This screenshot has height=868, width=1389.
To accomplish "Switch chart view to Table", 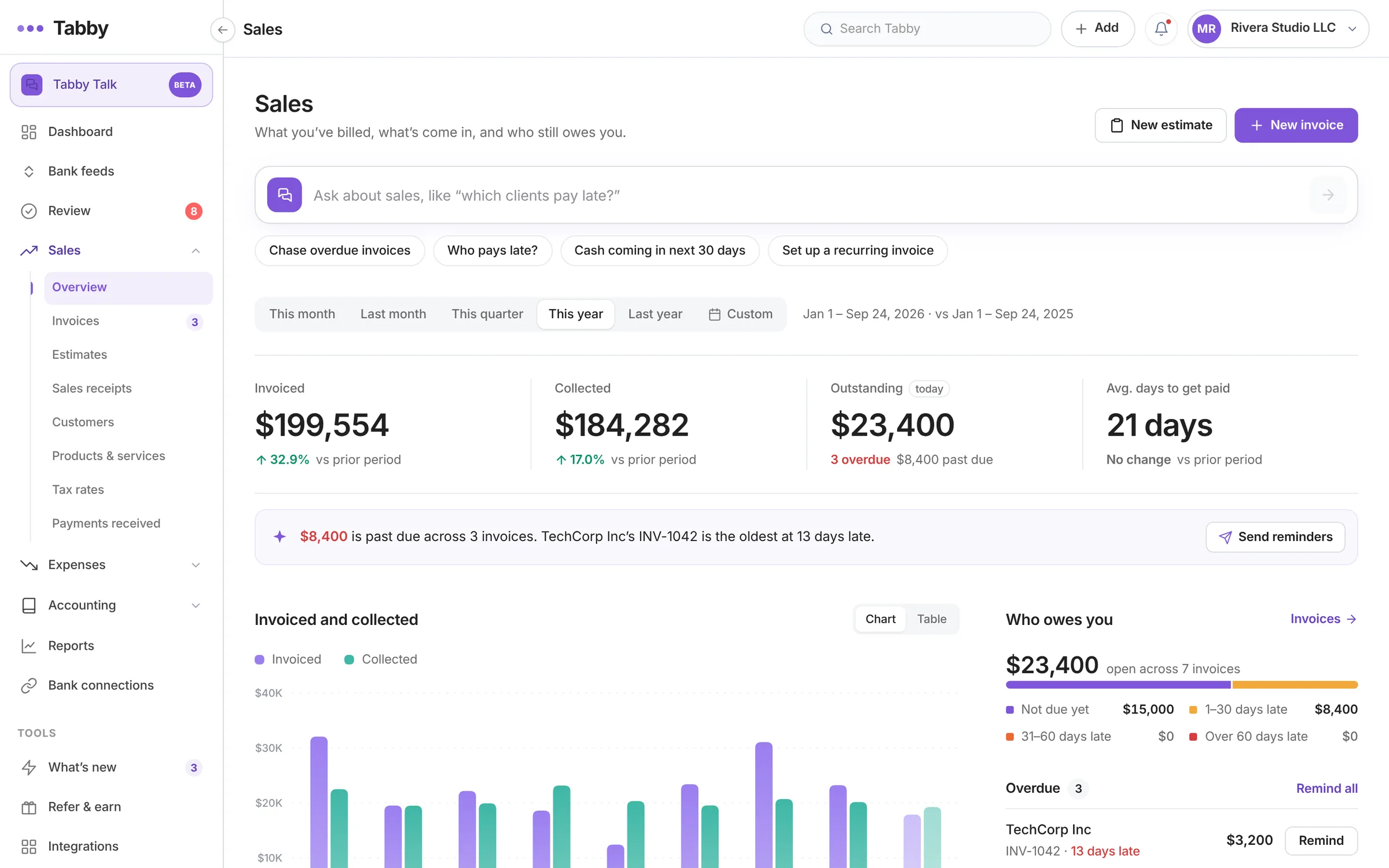I will (x=931, y=619).
